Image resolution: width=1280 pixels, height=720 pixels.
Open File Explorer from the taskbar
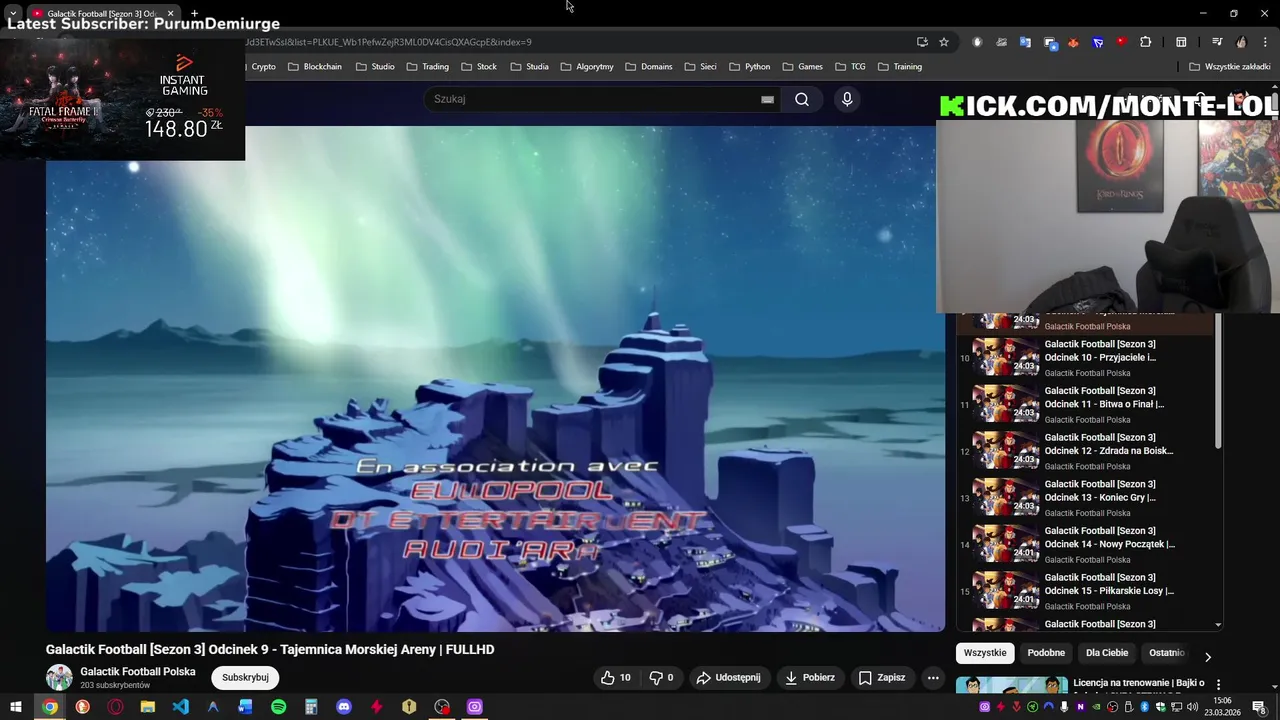point(147,707)
